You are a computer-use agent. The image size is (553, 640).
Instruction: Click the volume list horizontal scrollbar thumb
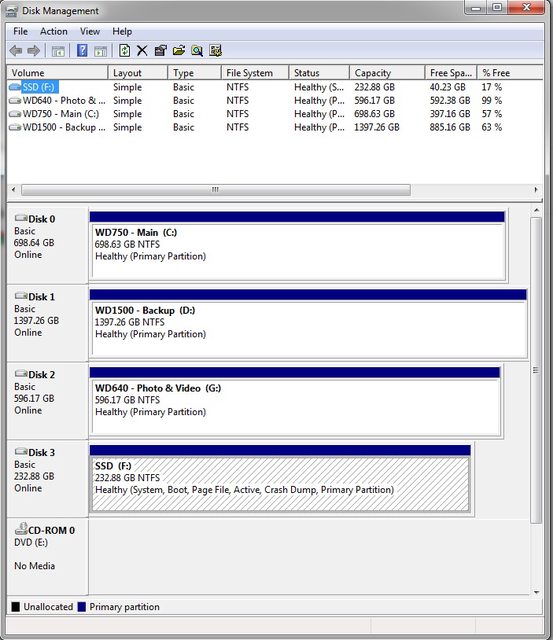click(216, 190)
